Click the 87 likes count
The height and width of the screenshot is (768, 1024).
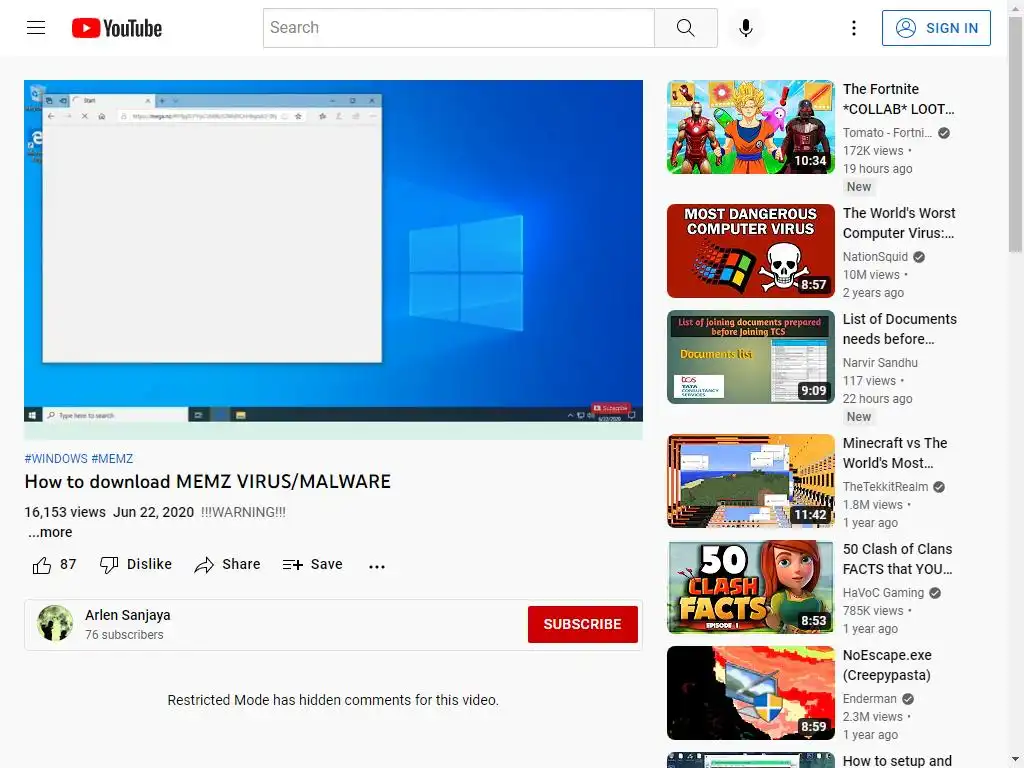(x=68, y=564)
